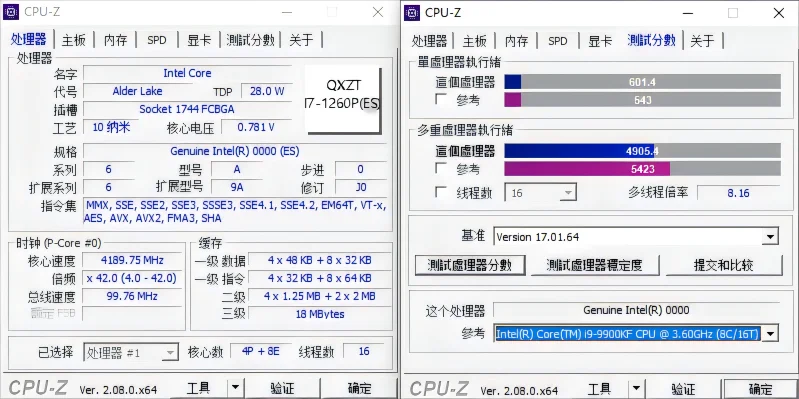This screenshot has width=799, height=399.
Task: Click 核心数 value 4P + 8E
Action: (260, 351)
